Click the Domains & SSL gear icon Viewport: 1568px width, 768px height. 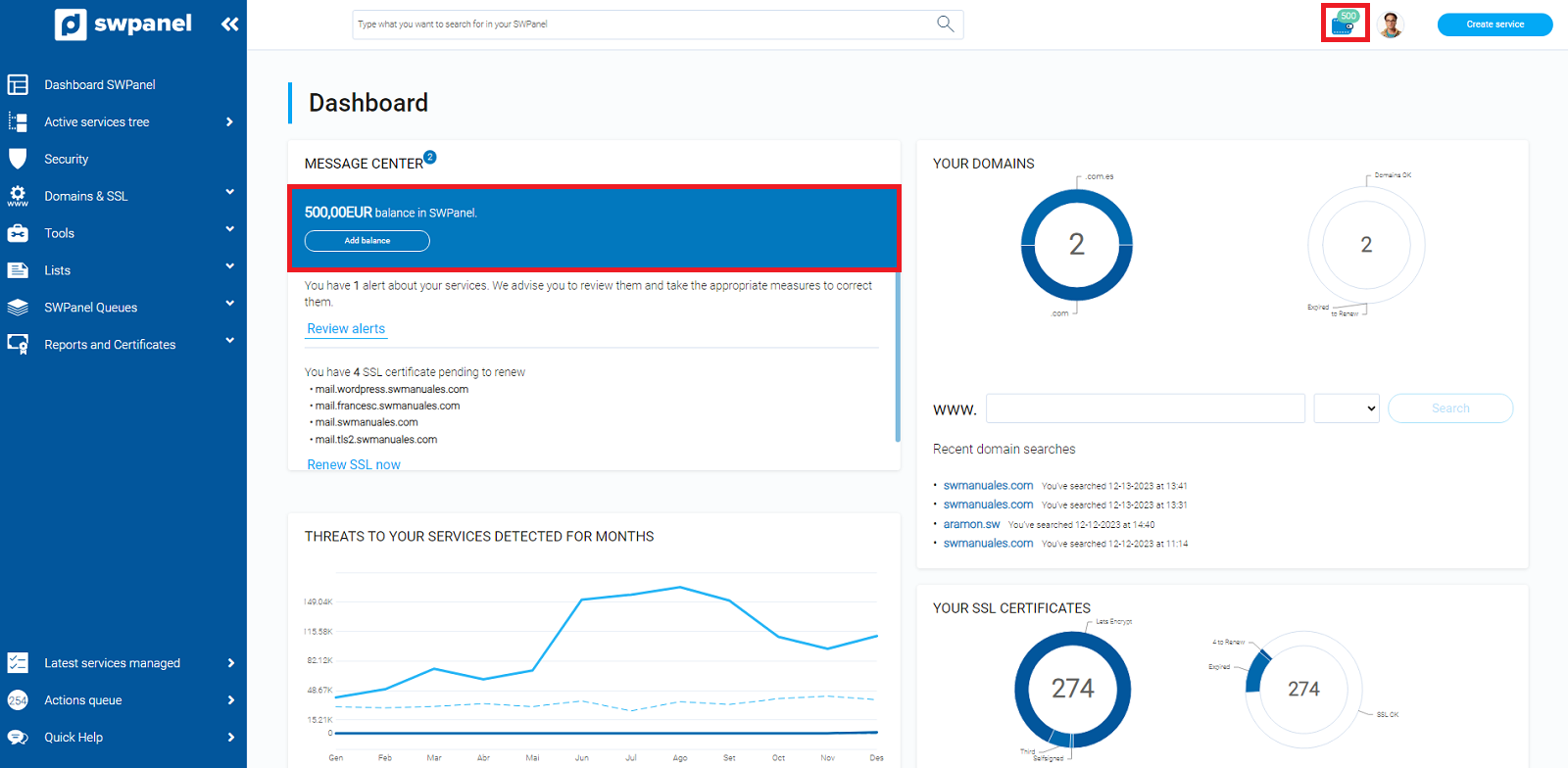click(18, 196)
